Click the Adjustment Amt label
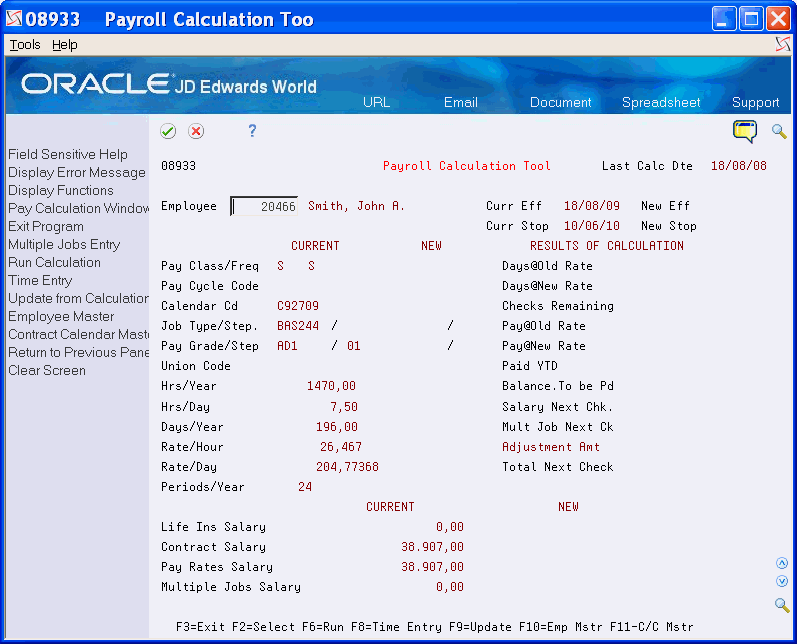 tap(551, 447)
